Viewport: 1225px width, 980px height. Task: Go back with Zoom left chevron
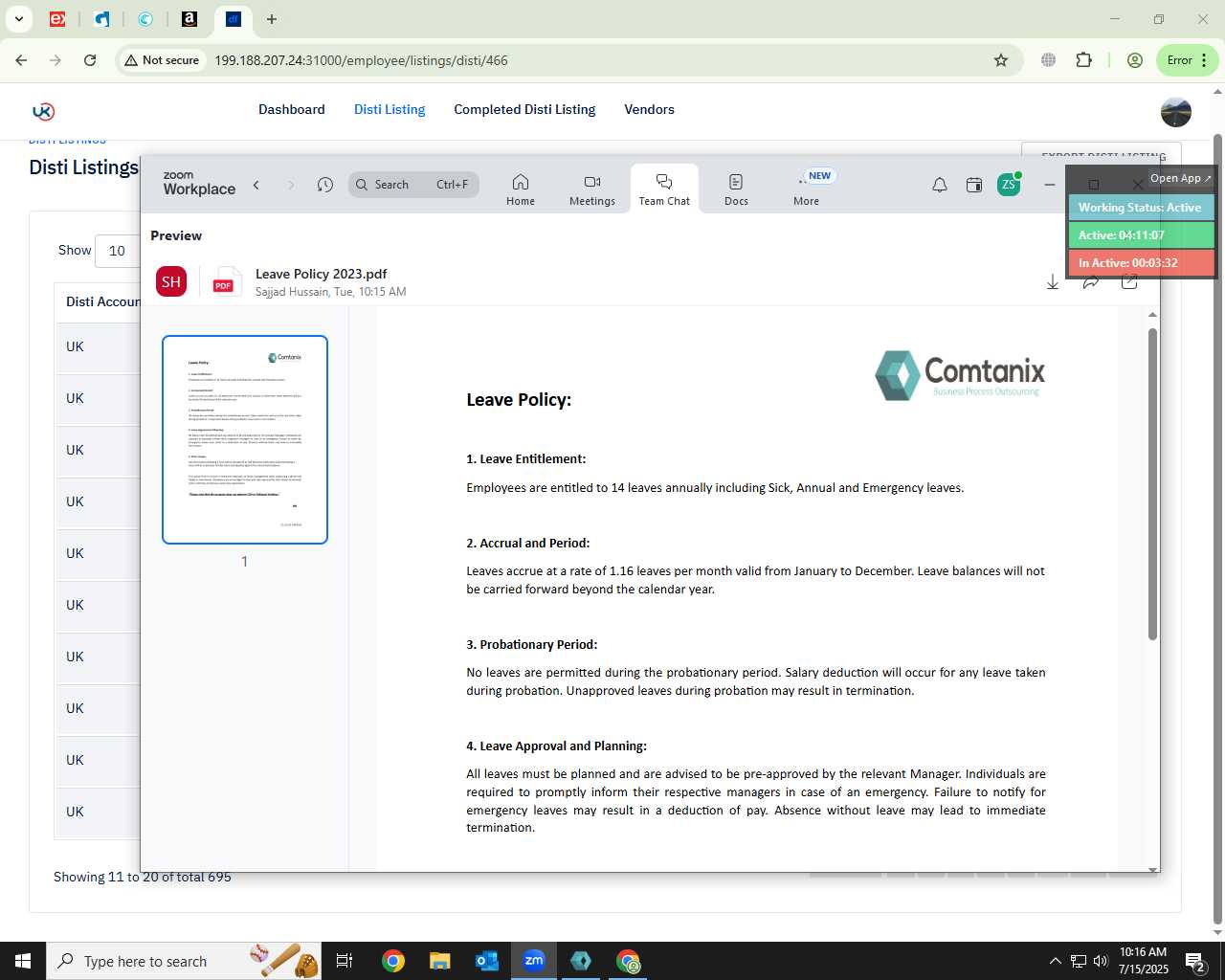pyautogui.click(x=256, y=185)
